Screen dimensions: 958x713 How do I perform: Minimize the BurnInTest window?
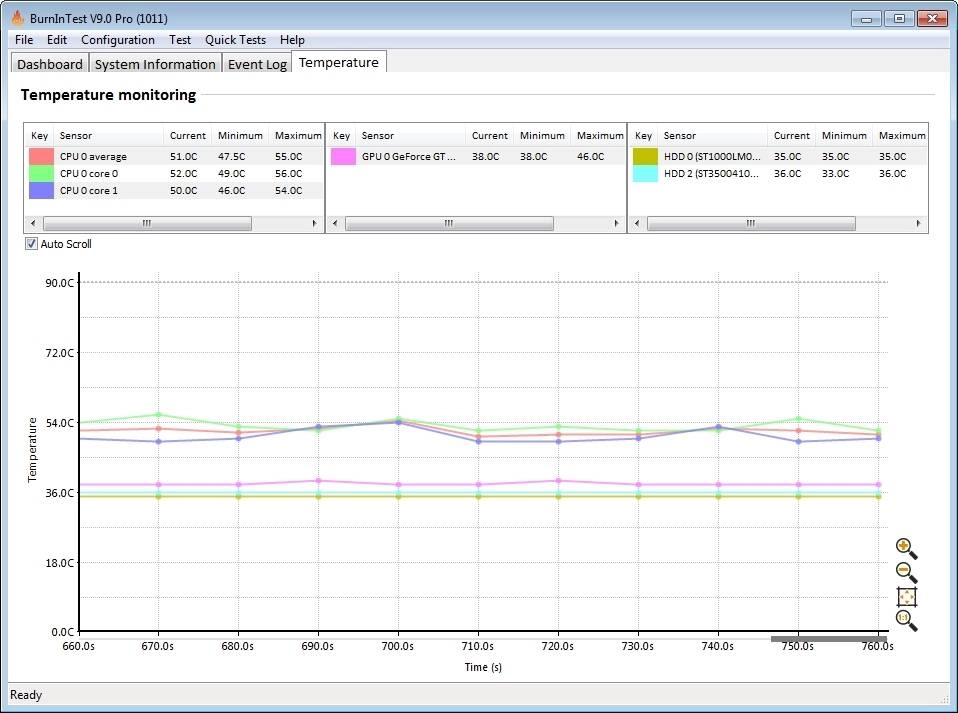tap(866, 18)
